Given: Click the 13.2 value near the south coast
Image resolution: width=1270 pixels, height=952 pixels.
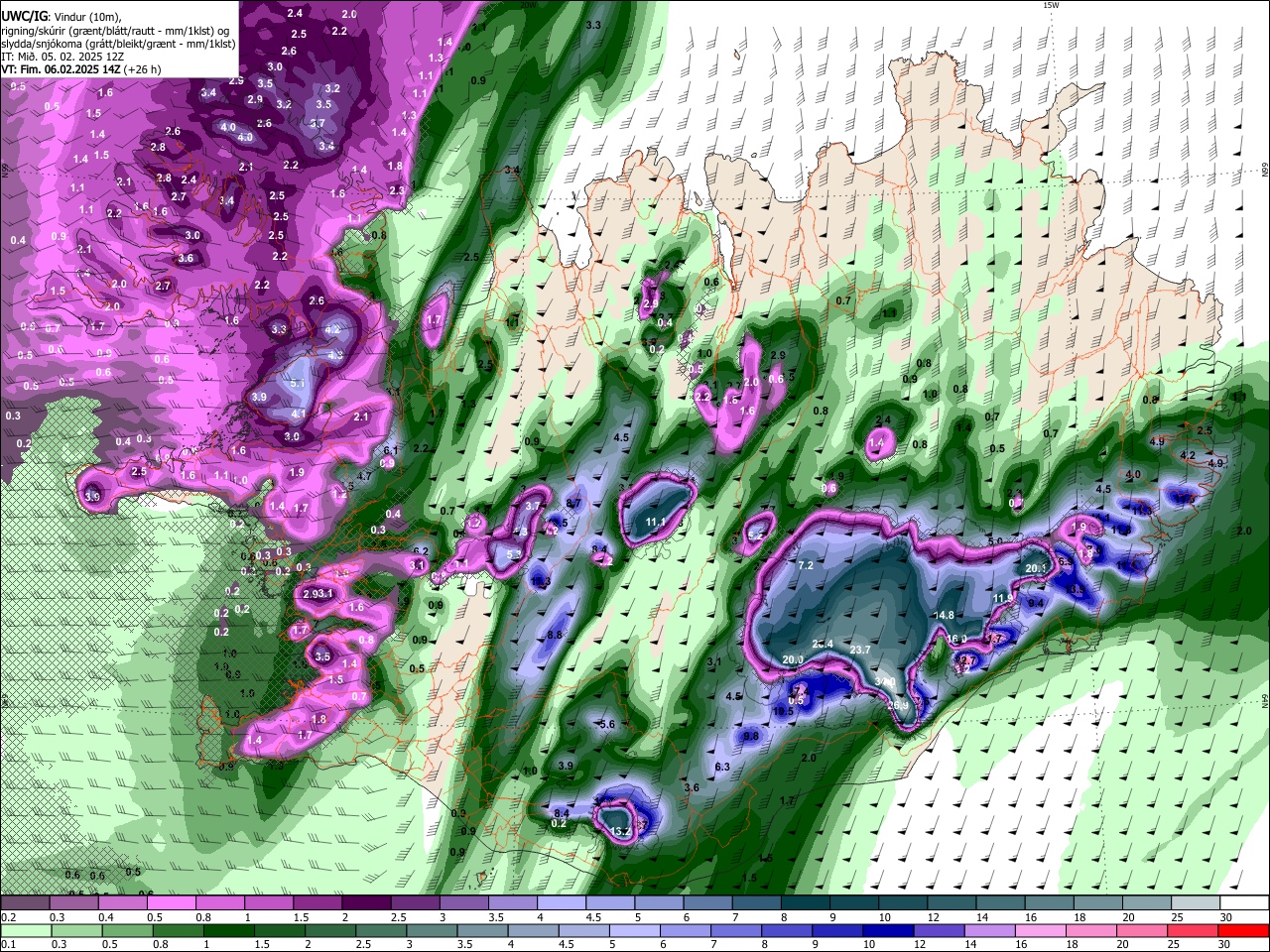Looking at the screenshot, I should click(x=621, y=832).
